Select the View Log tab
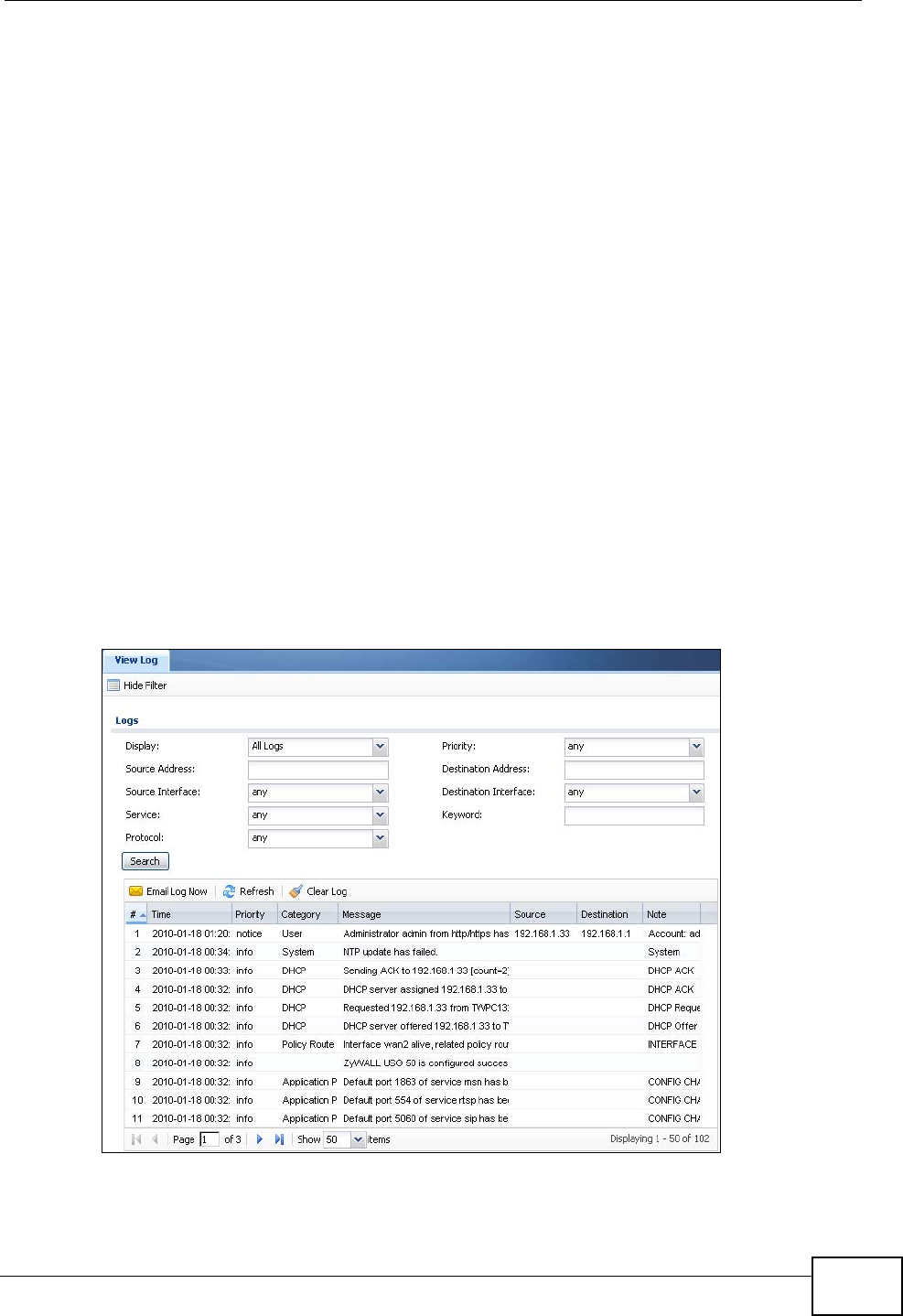 (136, 661)
